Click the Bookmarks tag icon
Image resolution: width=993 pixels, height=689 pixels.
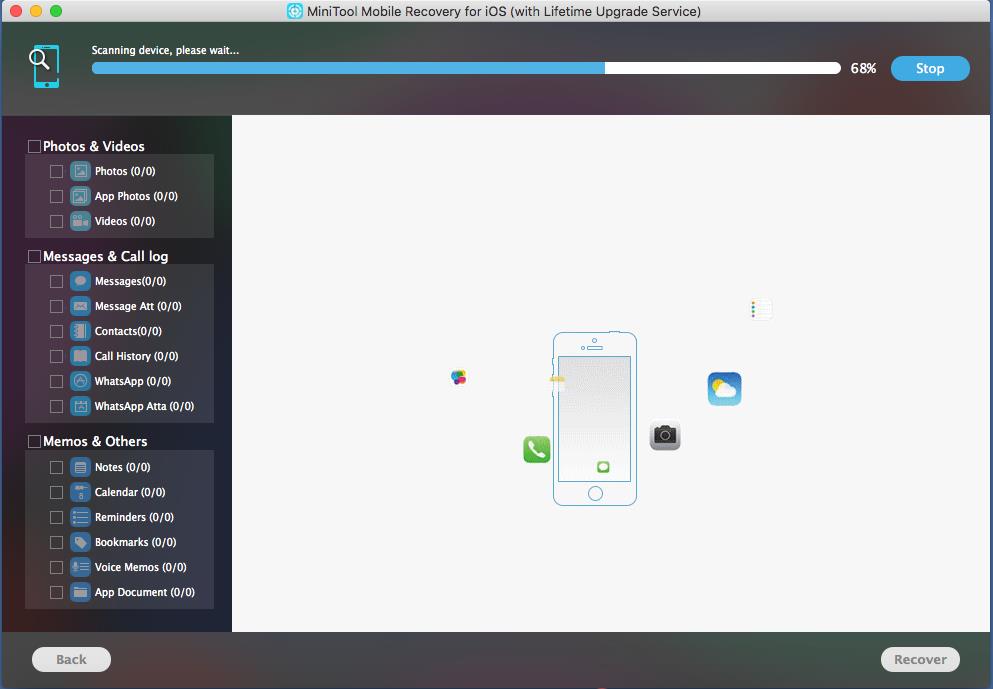[80, 542]
